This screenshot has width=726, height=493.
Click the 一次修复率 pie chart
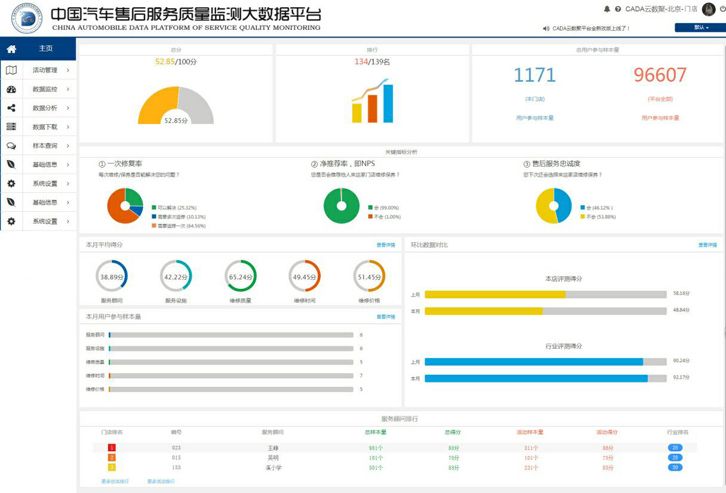pos(125,206)
